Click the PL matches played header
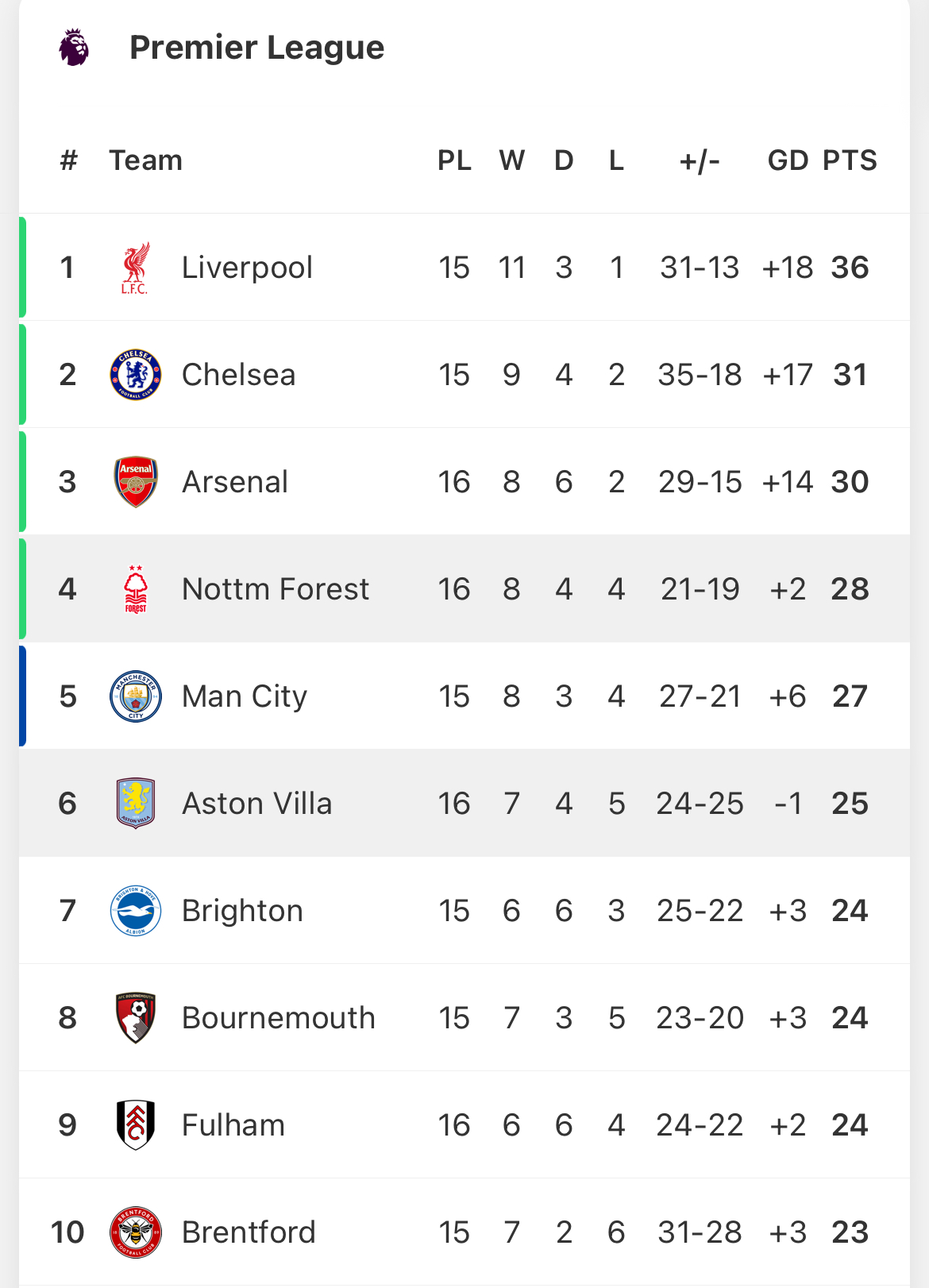The height and width of the screenshot is (1288, 929). 454,160
